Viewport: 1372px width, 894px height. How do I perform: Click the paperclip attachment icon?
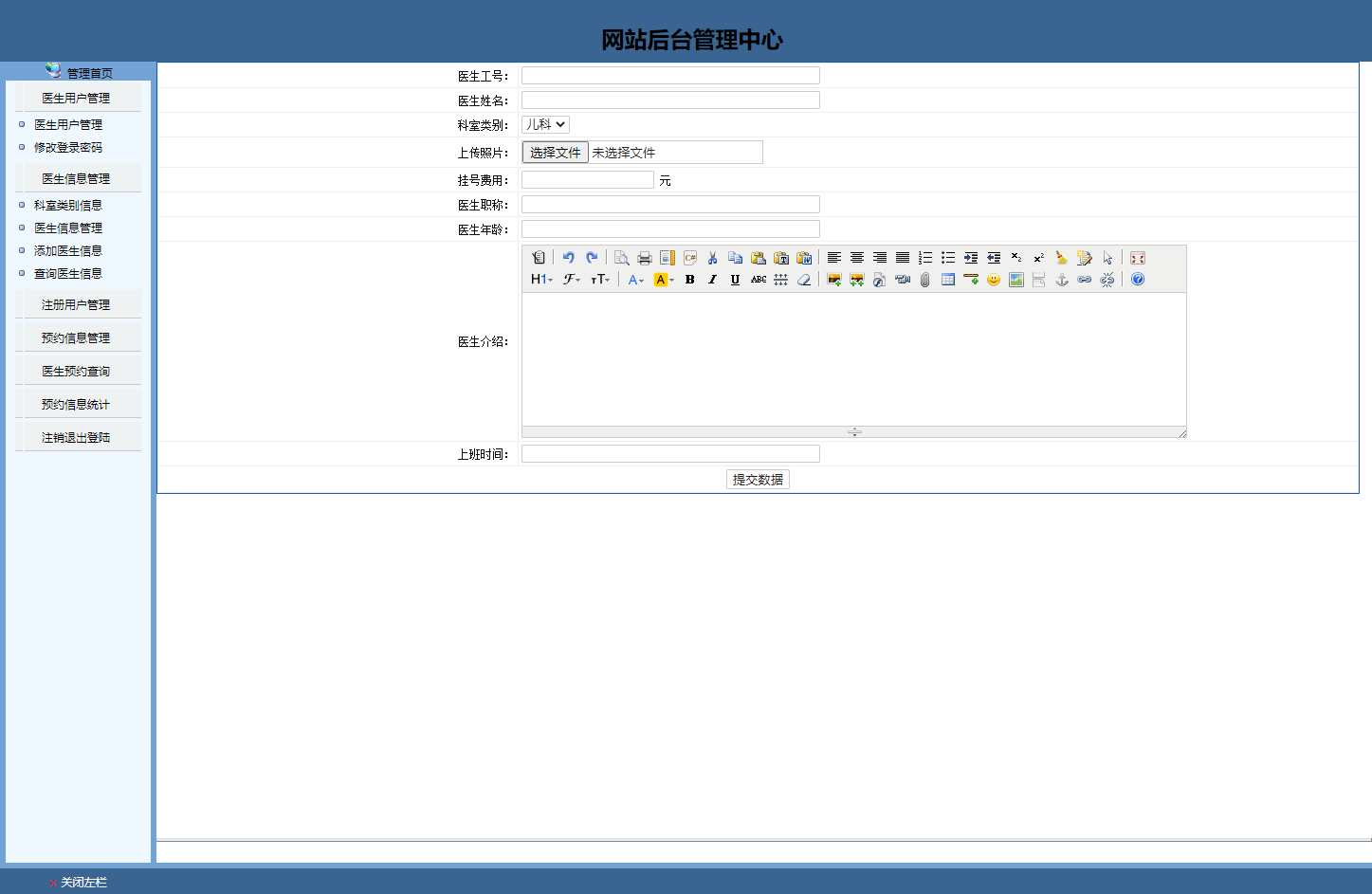click(924, 279)
